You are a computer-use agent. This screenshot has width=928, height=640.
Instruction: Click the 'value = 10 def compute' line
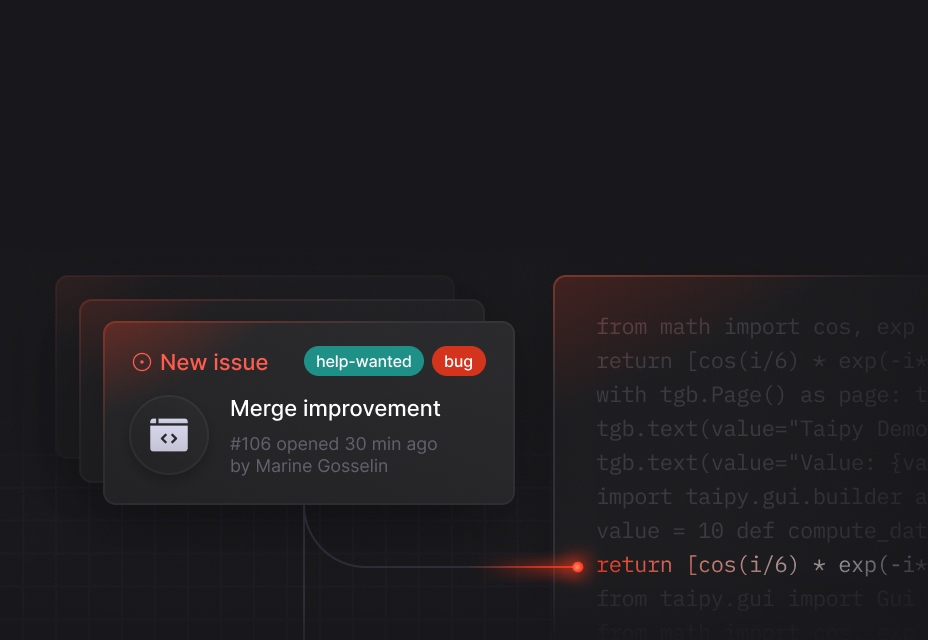pos(760,531)
